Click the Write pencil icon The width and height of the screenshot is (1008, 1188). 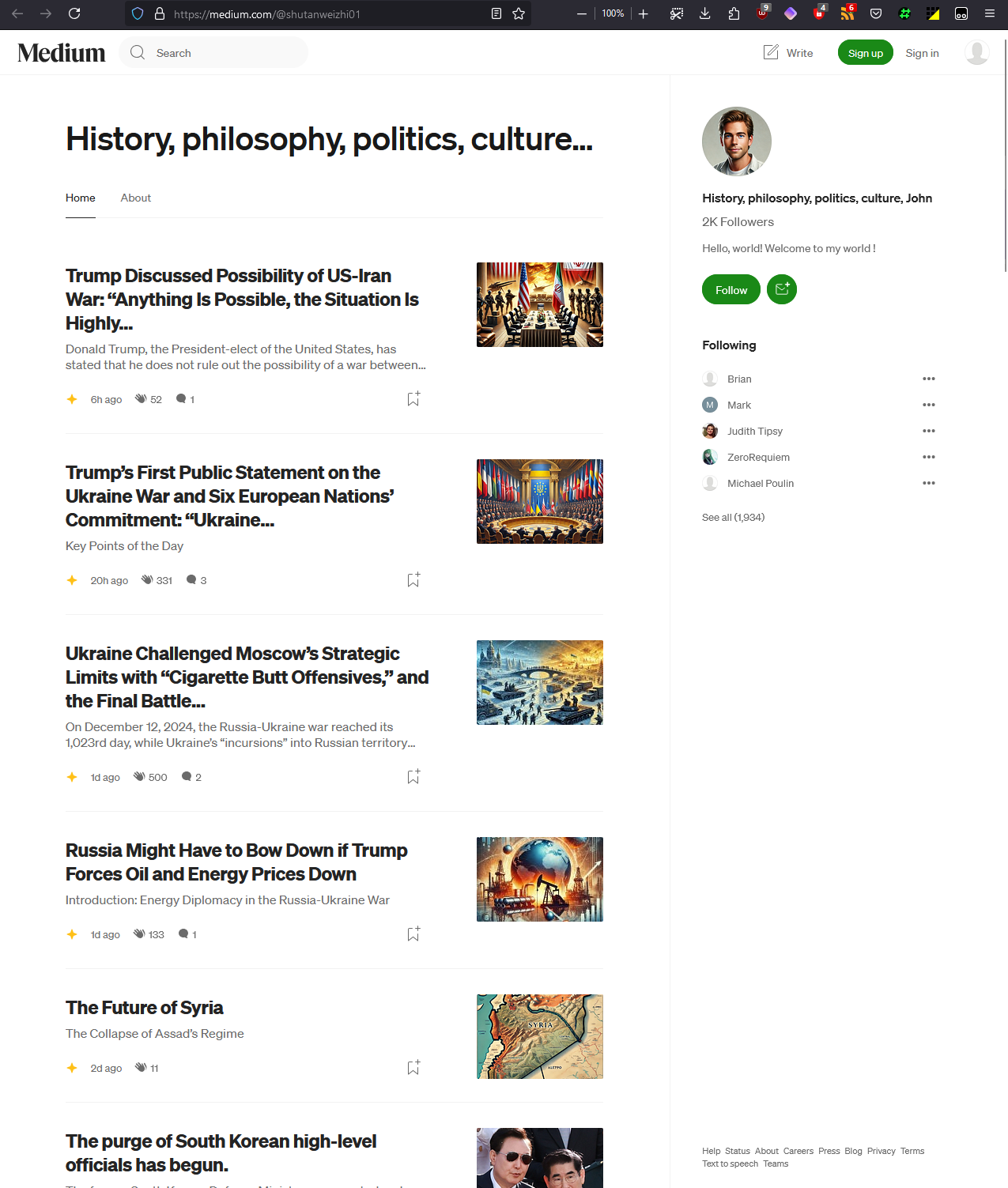tap(771, 52)
